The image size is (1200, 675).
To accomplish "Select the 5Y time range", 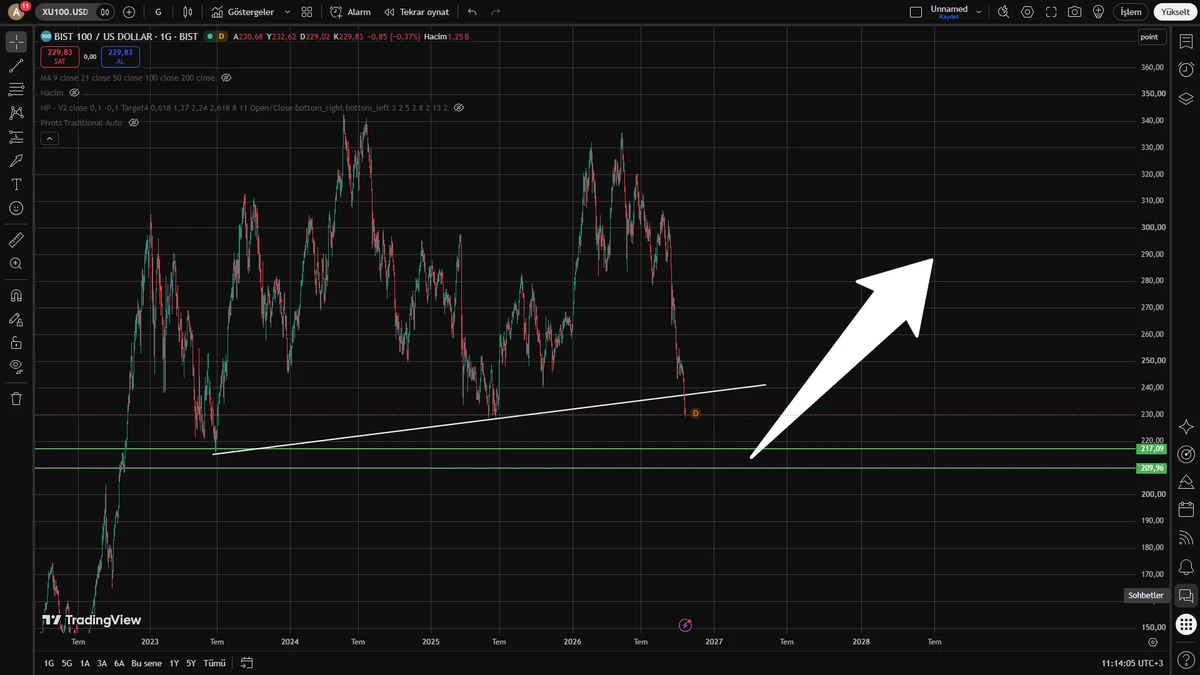I will click(x=190, y=663).
